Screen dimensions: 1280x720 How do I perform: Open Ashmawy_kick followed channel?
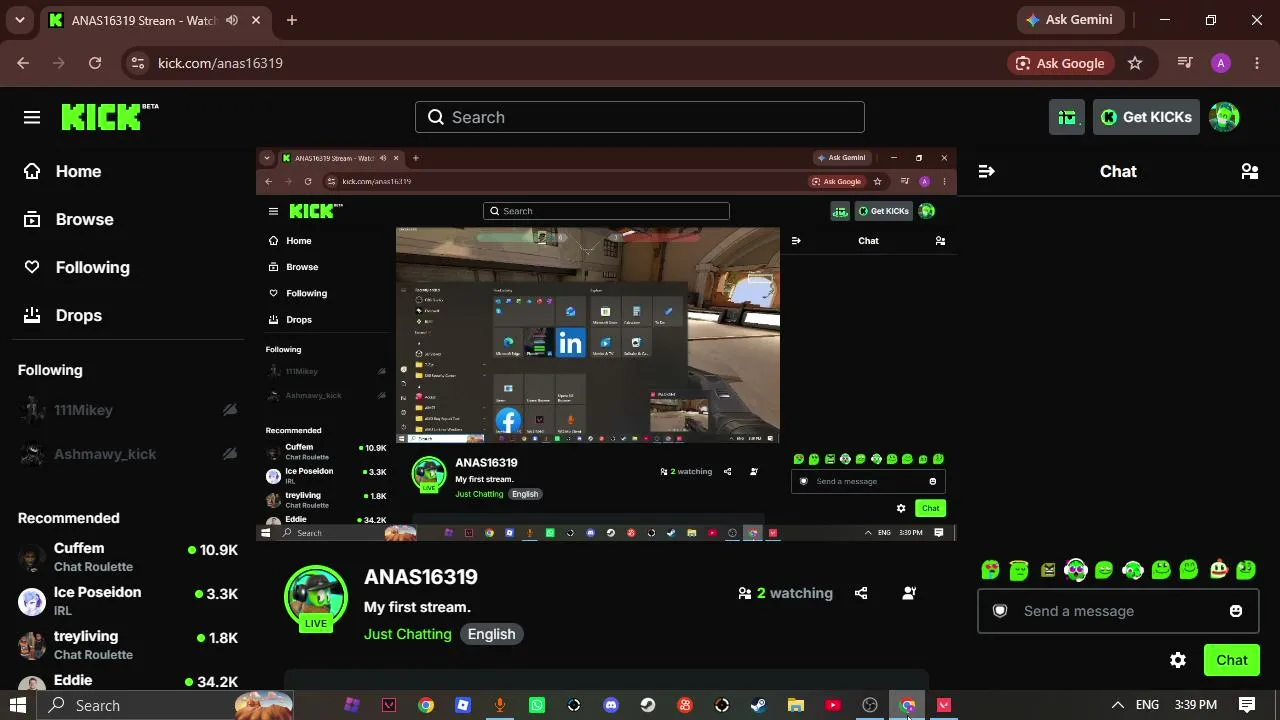(128, 454)
